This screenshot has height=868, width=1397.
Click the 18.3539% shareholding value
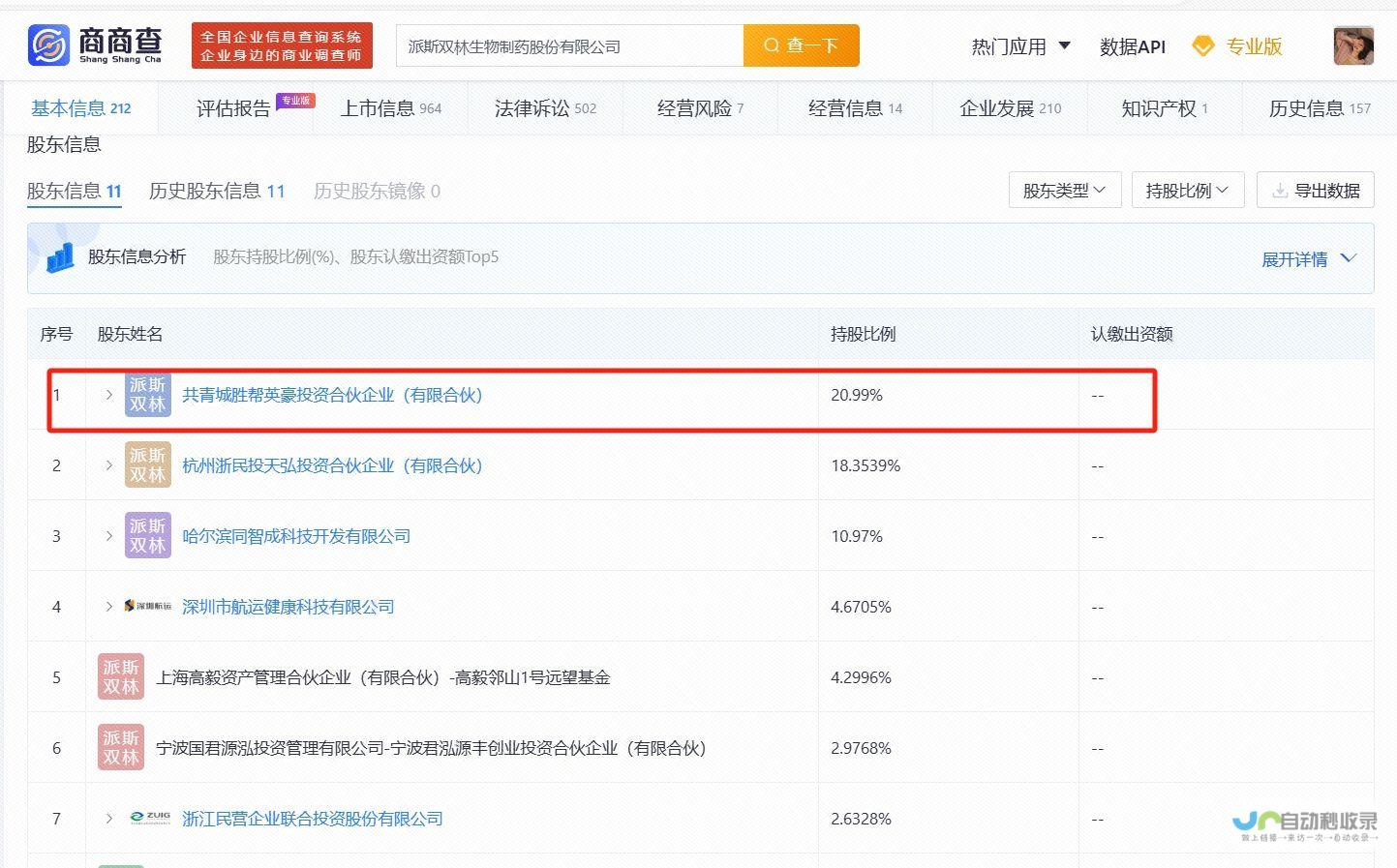pos(866,465)
